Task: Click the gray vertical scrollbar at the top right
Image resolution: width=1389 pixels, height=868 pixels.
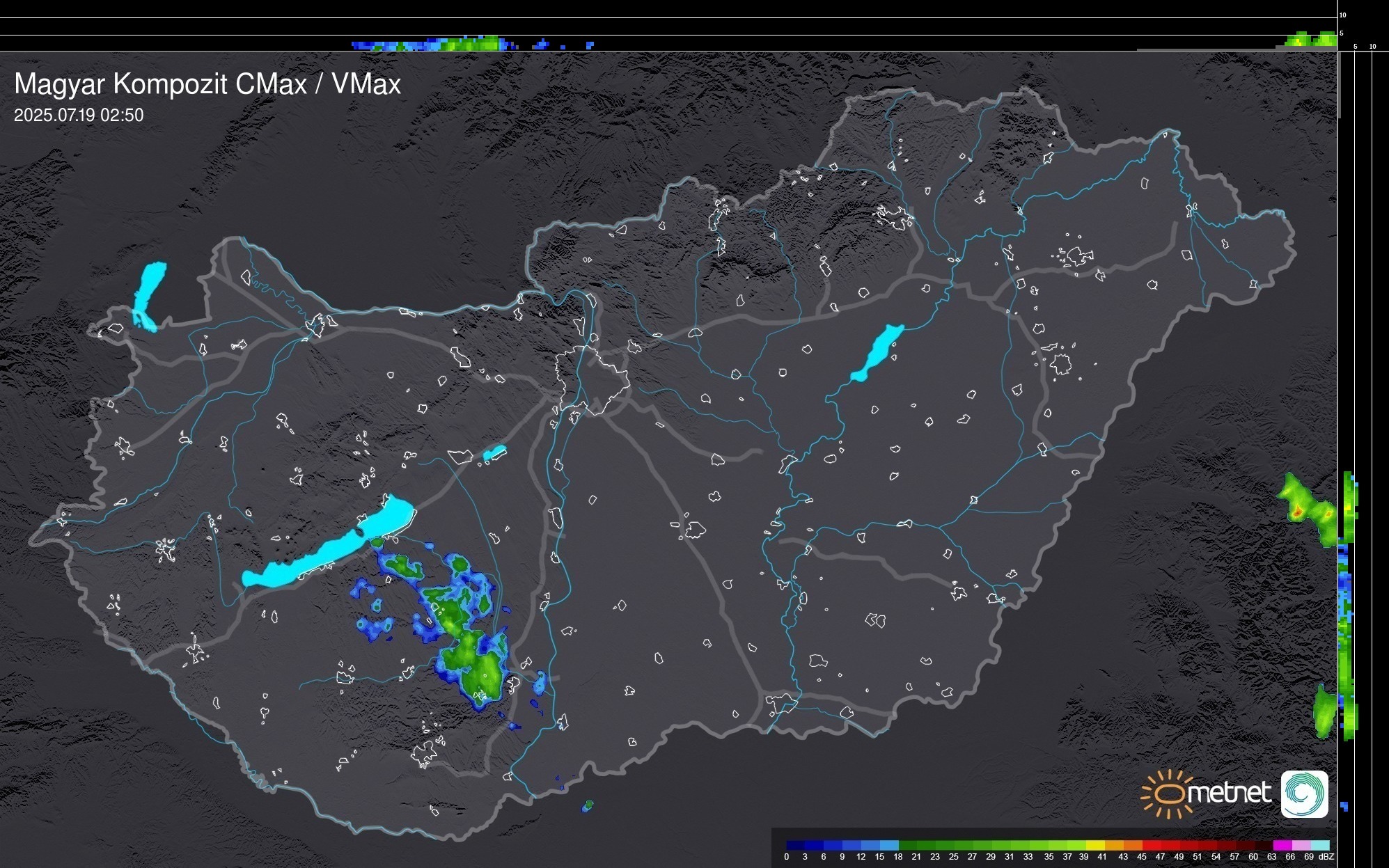Action: coord(1339,84)
